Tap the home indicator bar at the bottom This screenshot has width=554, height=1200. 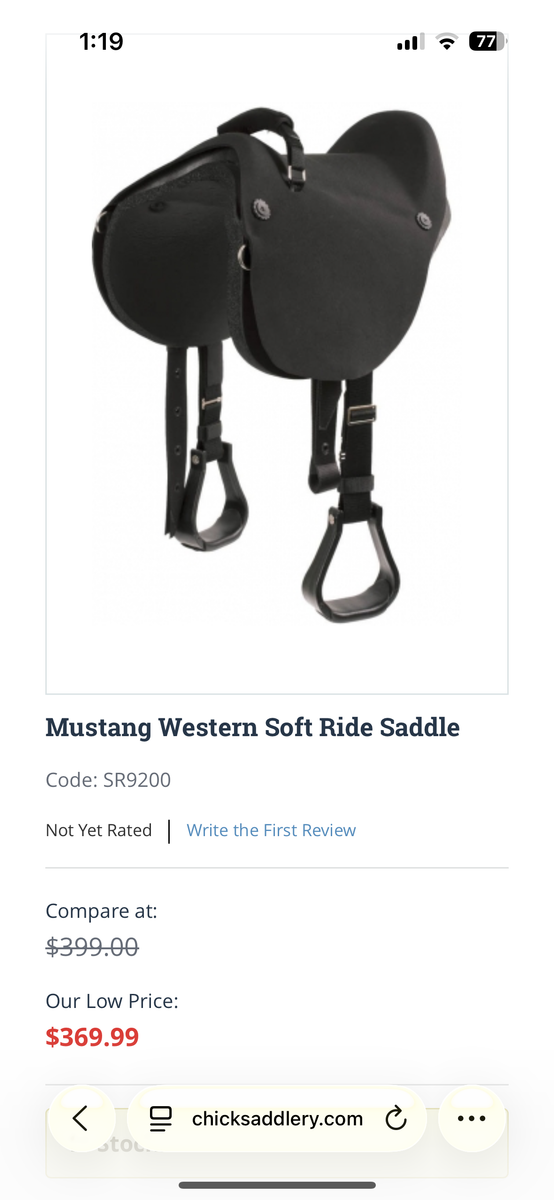coord(277,1185)
